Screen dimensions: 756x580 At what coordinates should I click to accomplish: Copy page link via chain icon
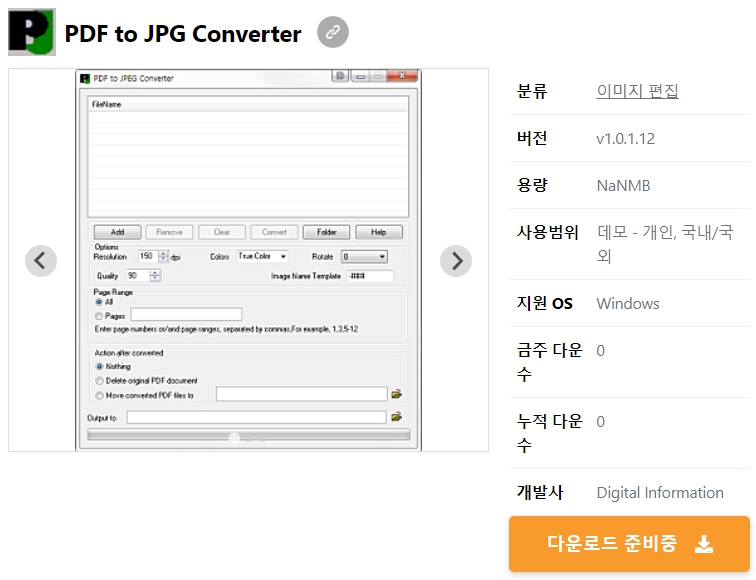tap(333, 32)
